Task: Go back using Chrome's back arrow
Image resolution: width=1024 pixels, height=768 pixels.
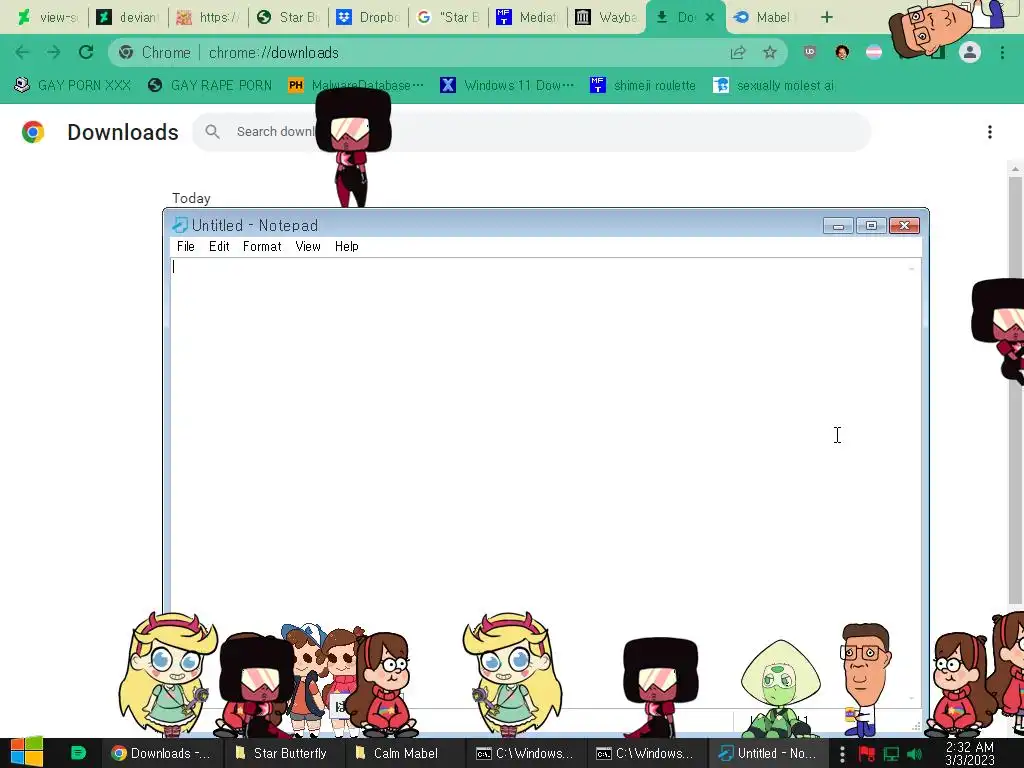Action: pos(22,52)
